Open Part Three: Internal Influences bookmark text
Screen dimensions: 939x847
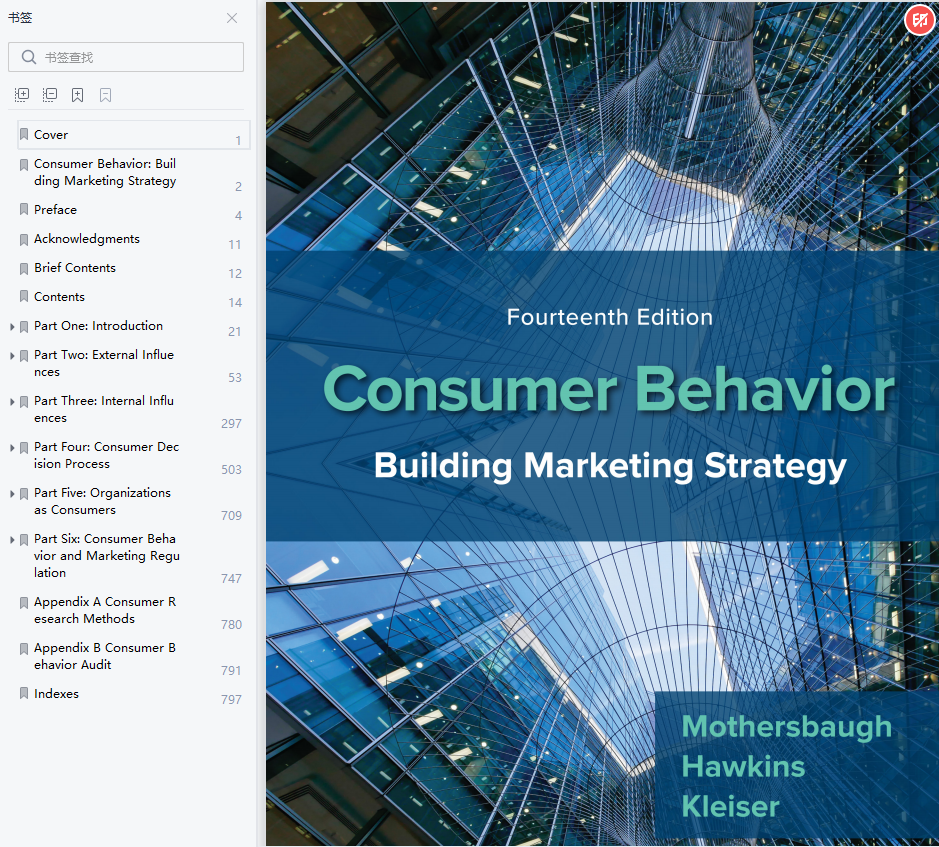(x=104, y=409)
